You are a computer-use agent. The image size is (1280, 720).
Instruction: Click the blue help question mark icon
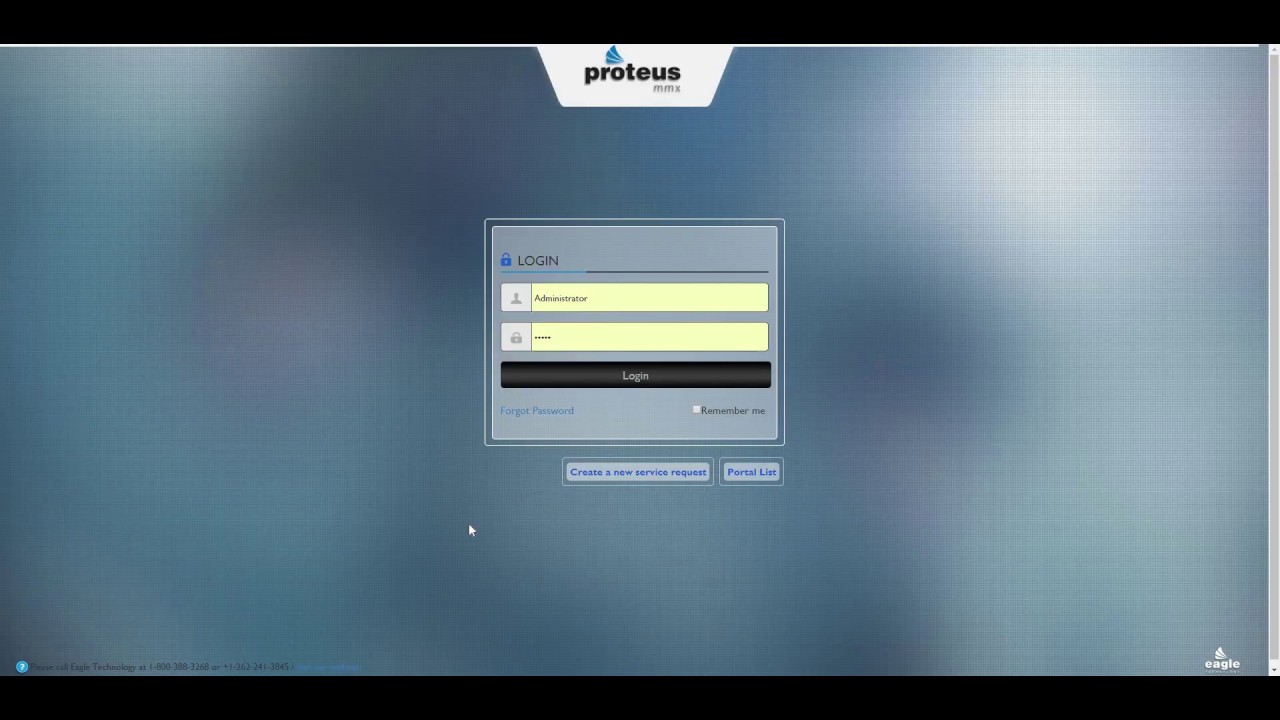point(22,667)
